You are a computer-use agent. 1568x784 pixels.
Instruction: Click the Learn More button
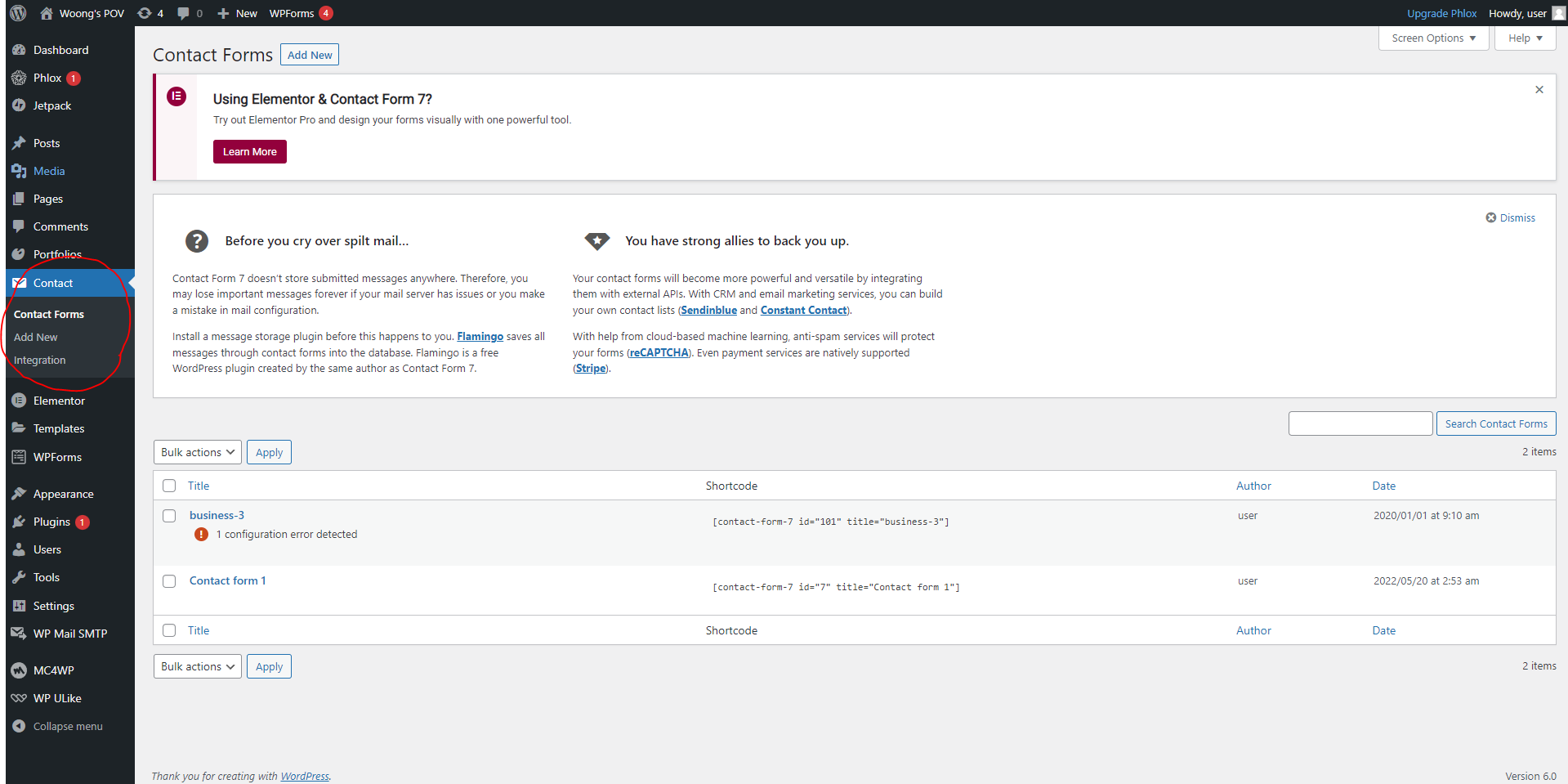pyautogui.click(x=250, y=152)
